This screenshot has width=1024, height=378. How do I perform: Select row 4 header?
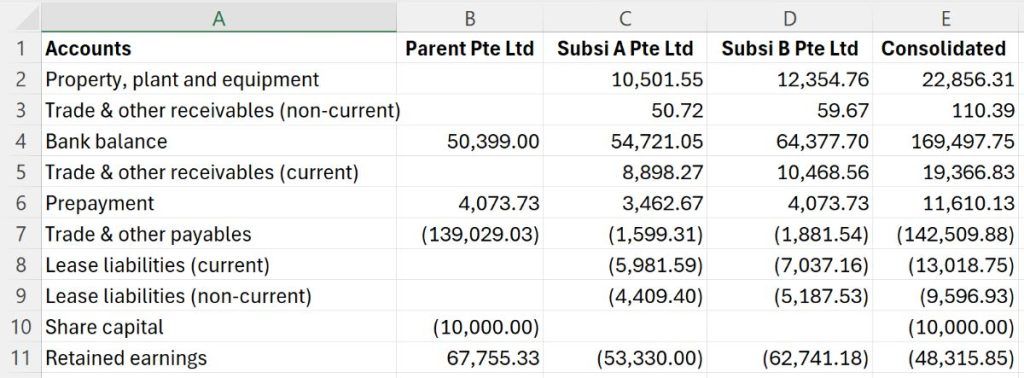pos(21,141)
